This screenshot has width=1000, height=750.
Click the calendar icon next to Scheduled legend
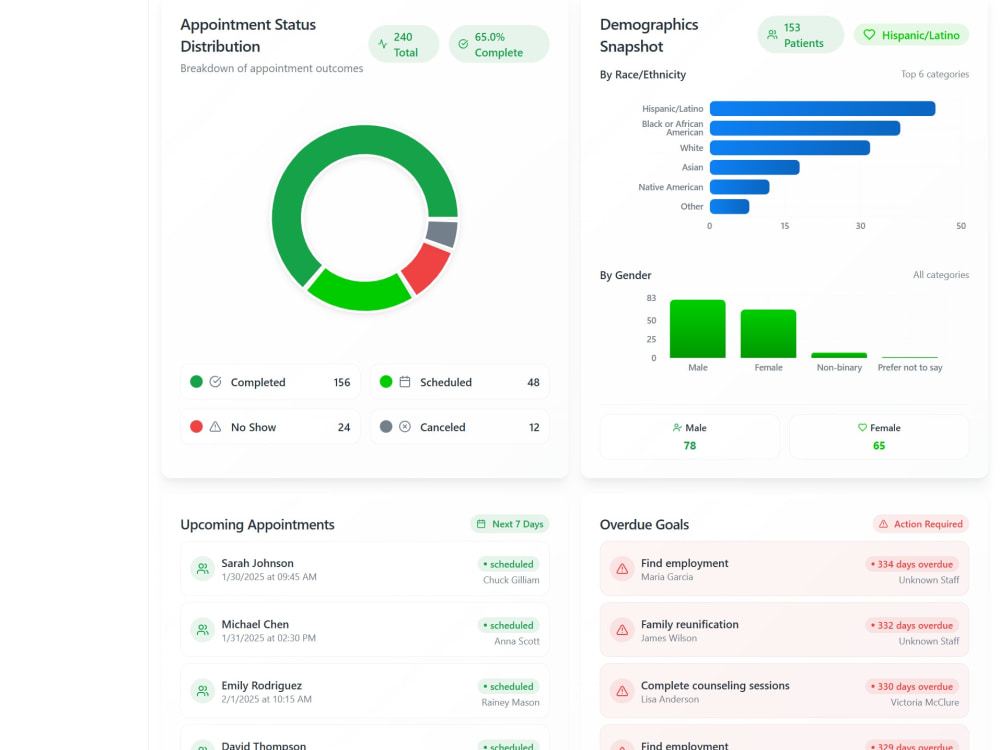tap(405, 381)
